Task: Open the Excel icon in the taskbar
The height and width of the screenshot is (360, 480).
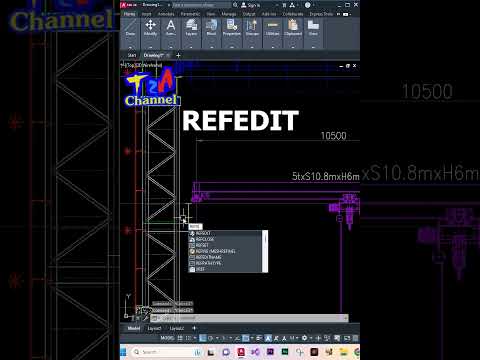Action: click(285, 352)
